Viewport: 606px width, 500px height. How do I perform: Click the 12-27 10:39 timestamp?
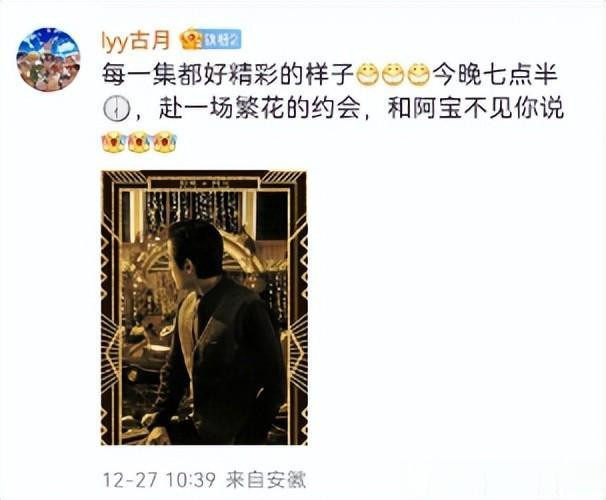159,480
